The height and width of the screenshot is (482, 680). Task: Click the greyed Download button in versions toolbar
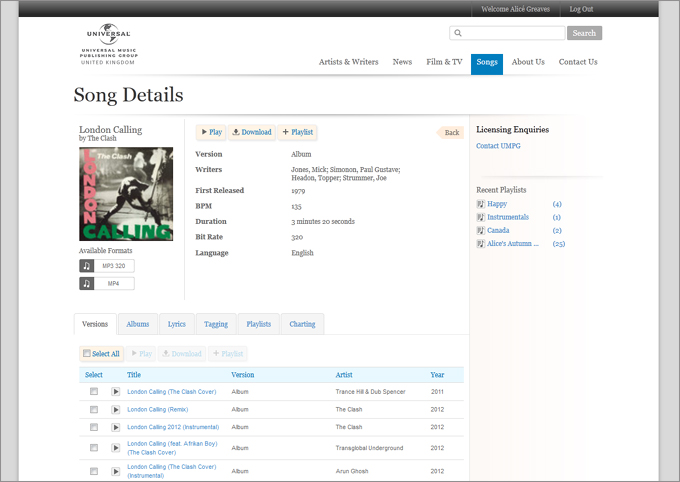pyautogui.click(x=182, y=354)
